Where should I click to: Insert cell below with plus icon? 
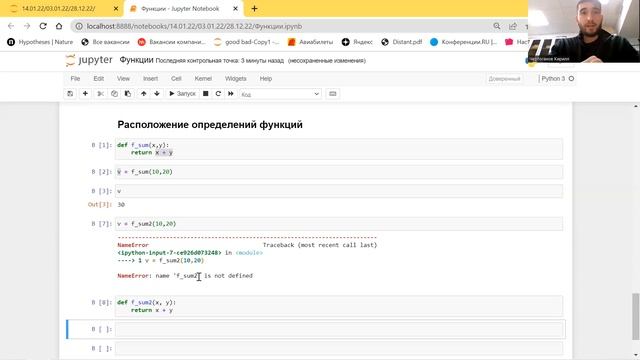[x=85, y=94]
